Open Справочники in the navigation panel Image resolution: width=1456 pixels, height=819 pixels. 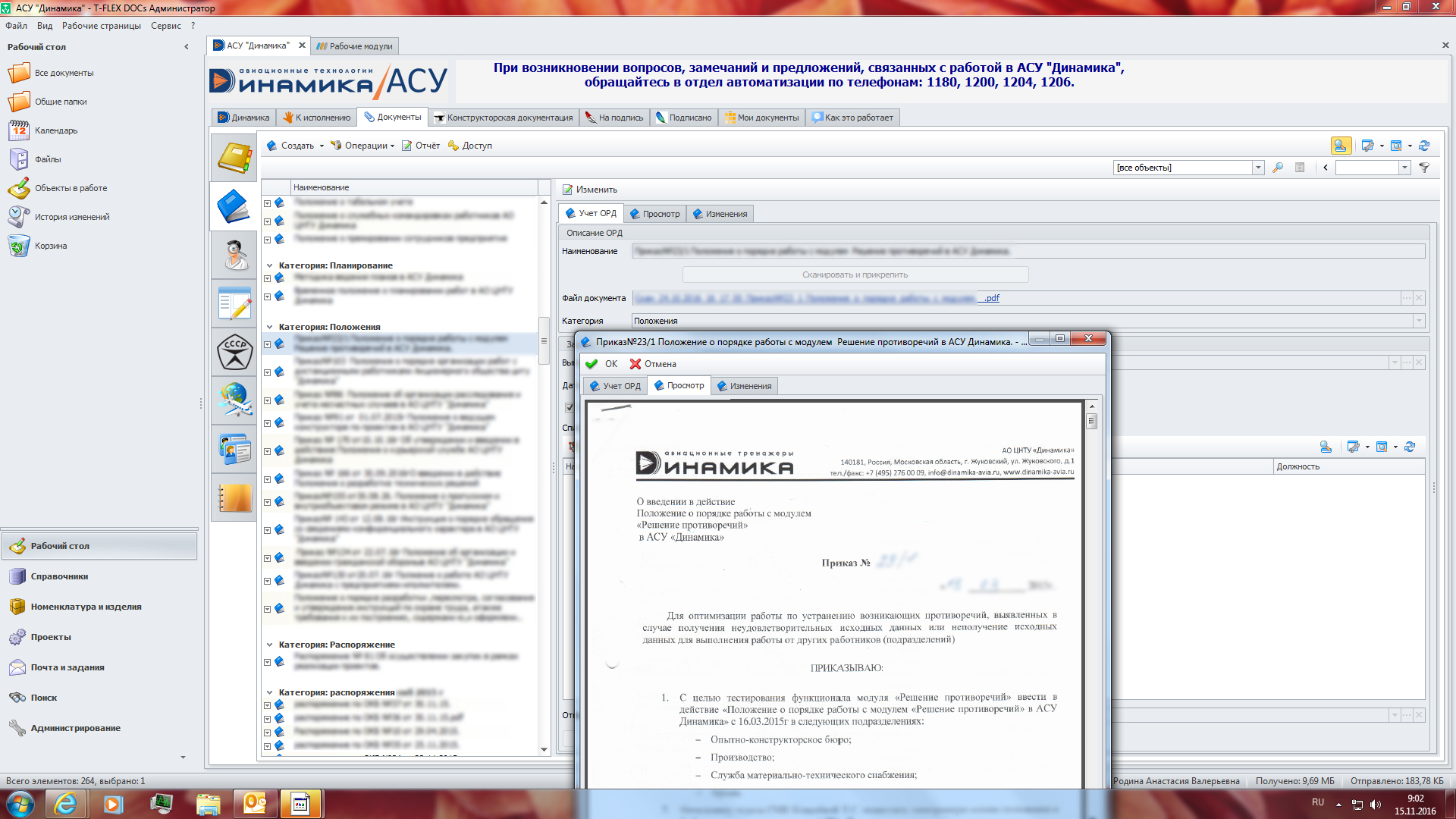point(99,576)
